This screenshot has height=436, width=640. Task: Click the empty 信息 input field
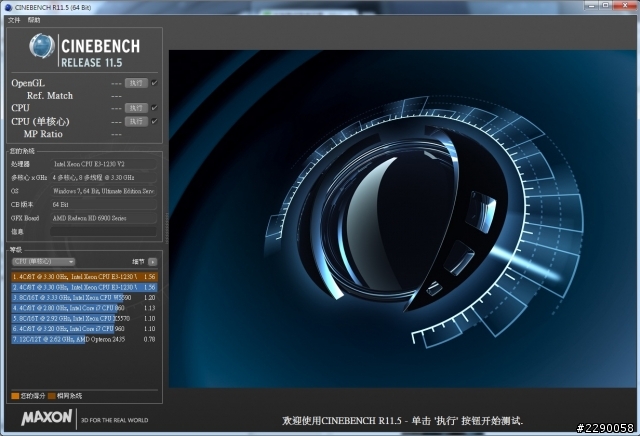pos(104,231)
